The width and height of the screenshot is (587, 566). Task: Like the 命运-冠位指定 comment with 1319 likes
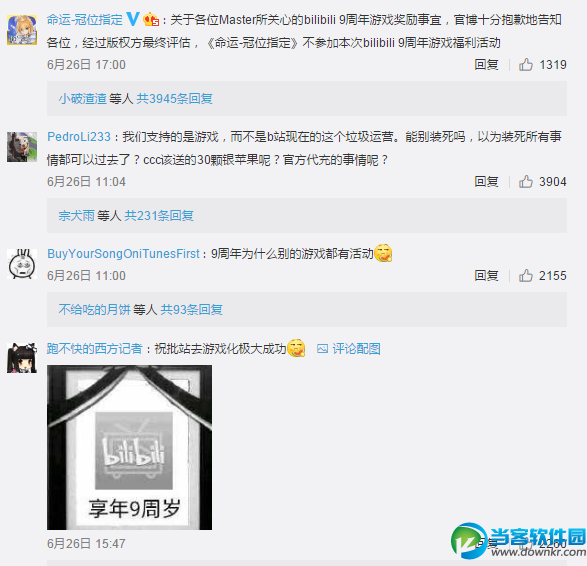click(x=526, y=65)
